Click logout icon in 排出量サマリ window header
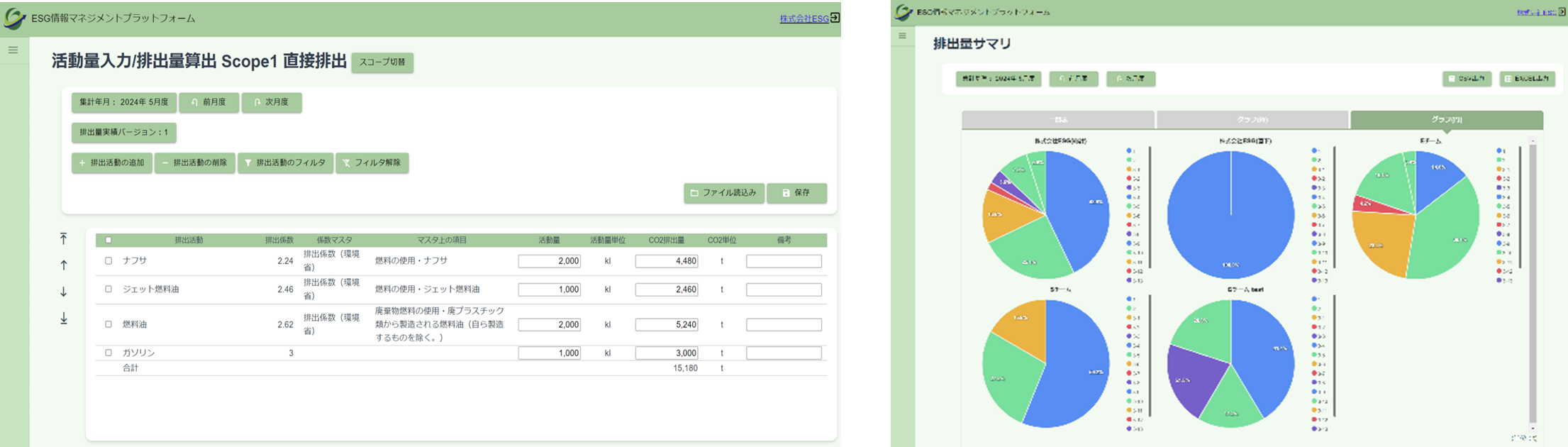 click(1562, 12)
